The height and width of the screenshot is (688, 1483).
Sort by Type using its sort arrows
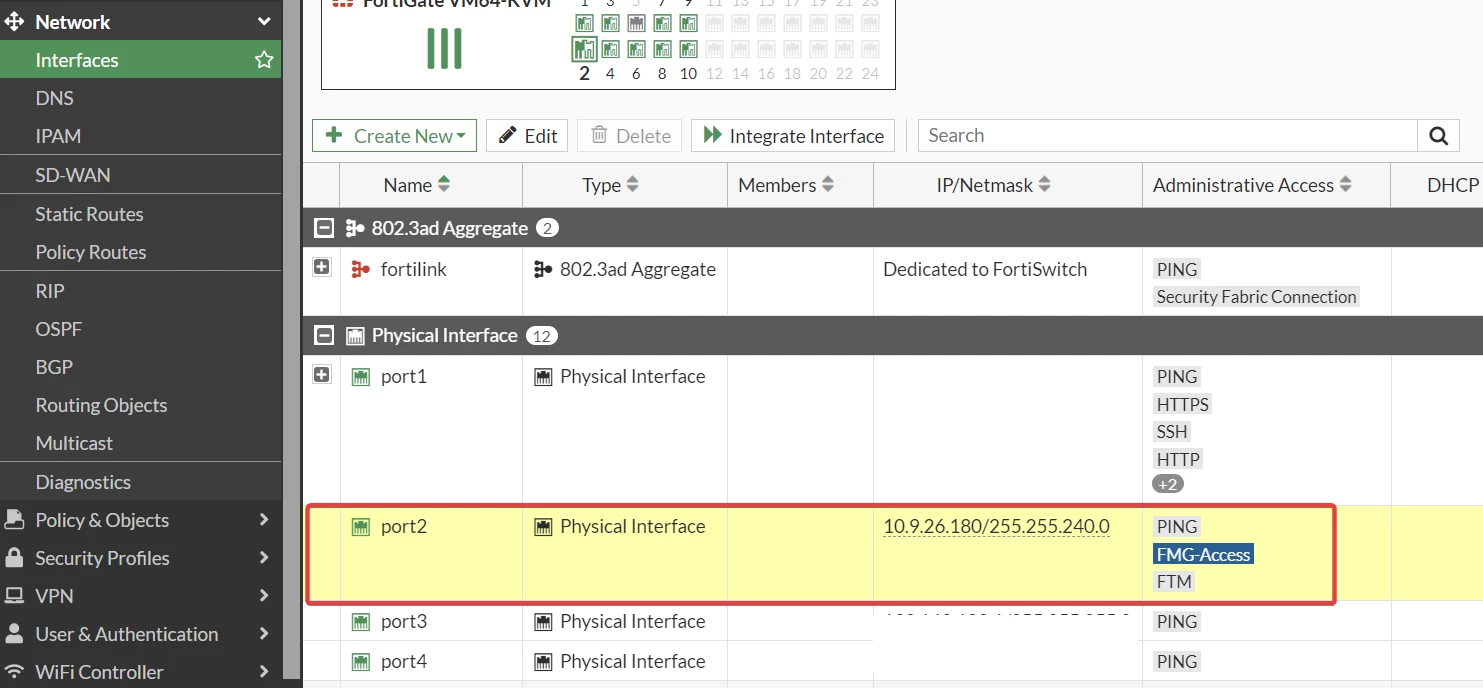point(632,185)
